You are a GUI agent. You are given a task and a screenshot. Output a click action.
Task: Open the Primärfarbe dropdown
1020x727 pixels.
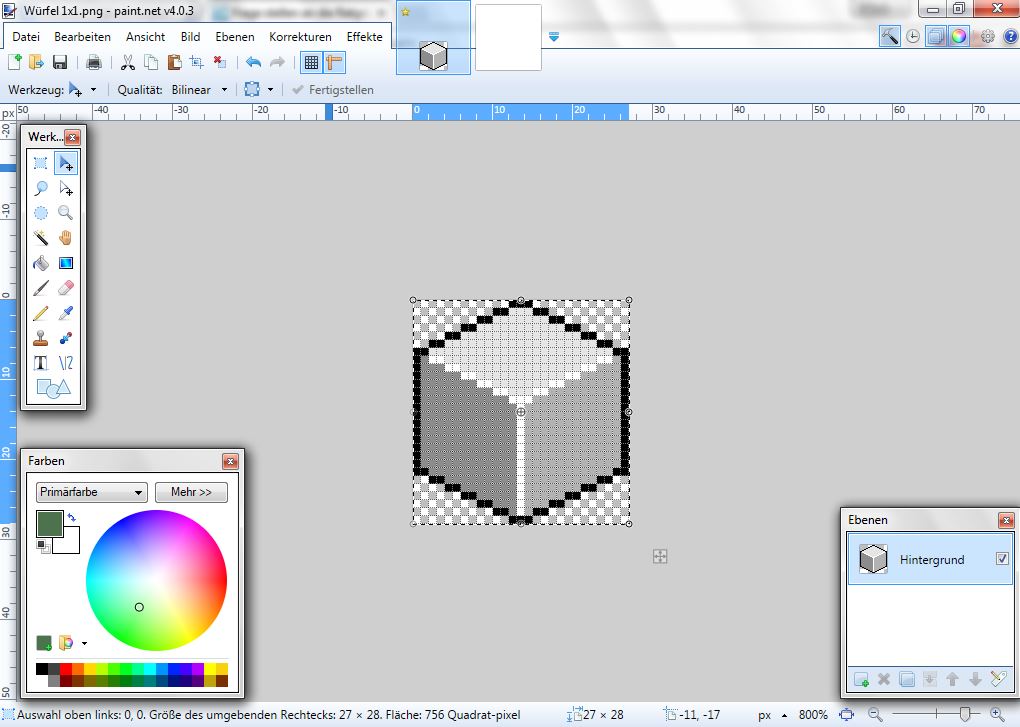[x=91, y=492]
